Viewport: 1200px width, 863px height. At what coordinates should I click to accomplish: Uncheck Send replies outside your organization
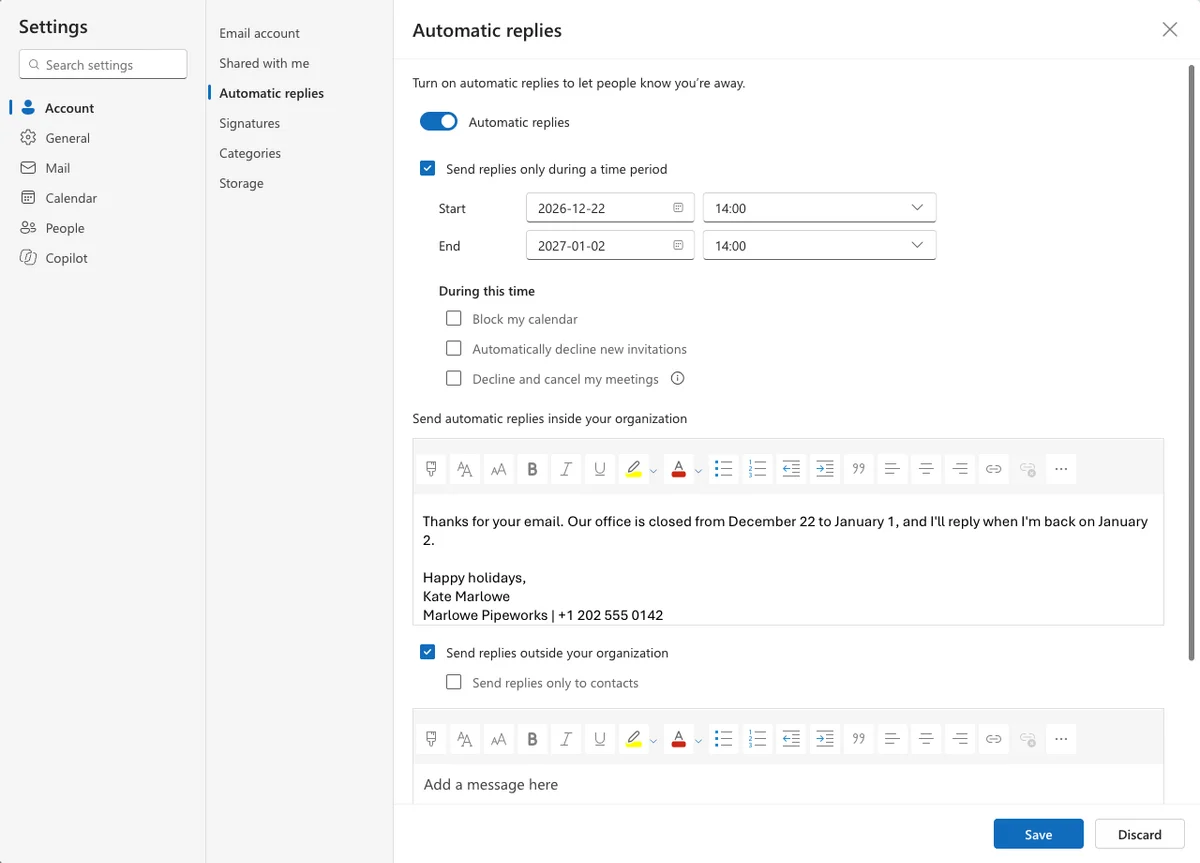click(x=428, y=653)
